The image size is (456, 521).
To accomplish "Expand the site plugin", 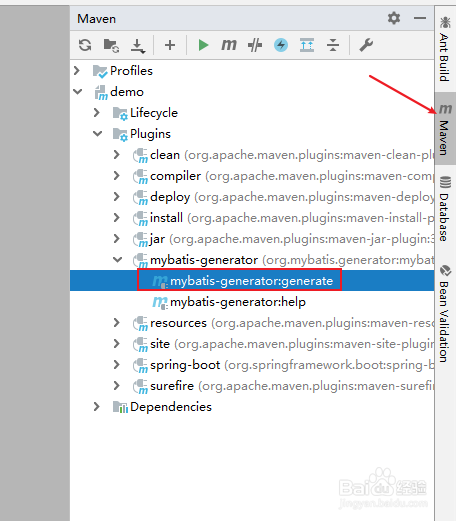I will pyautogui.click(x=116, y=343).
